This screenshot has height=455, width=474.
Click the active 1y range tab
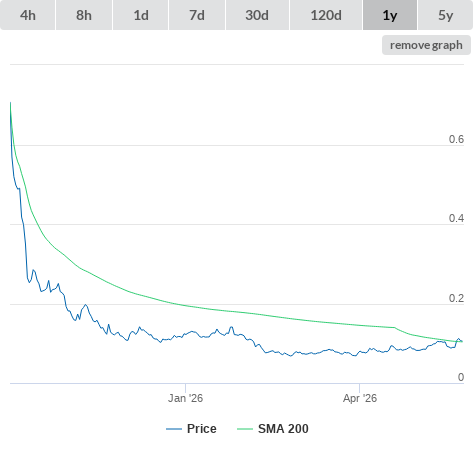coord(390,15)
